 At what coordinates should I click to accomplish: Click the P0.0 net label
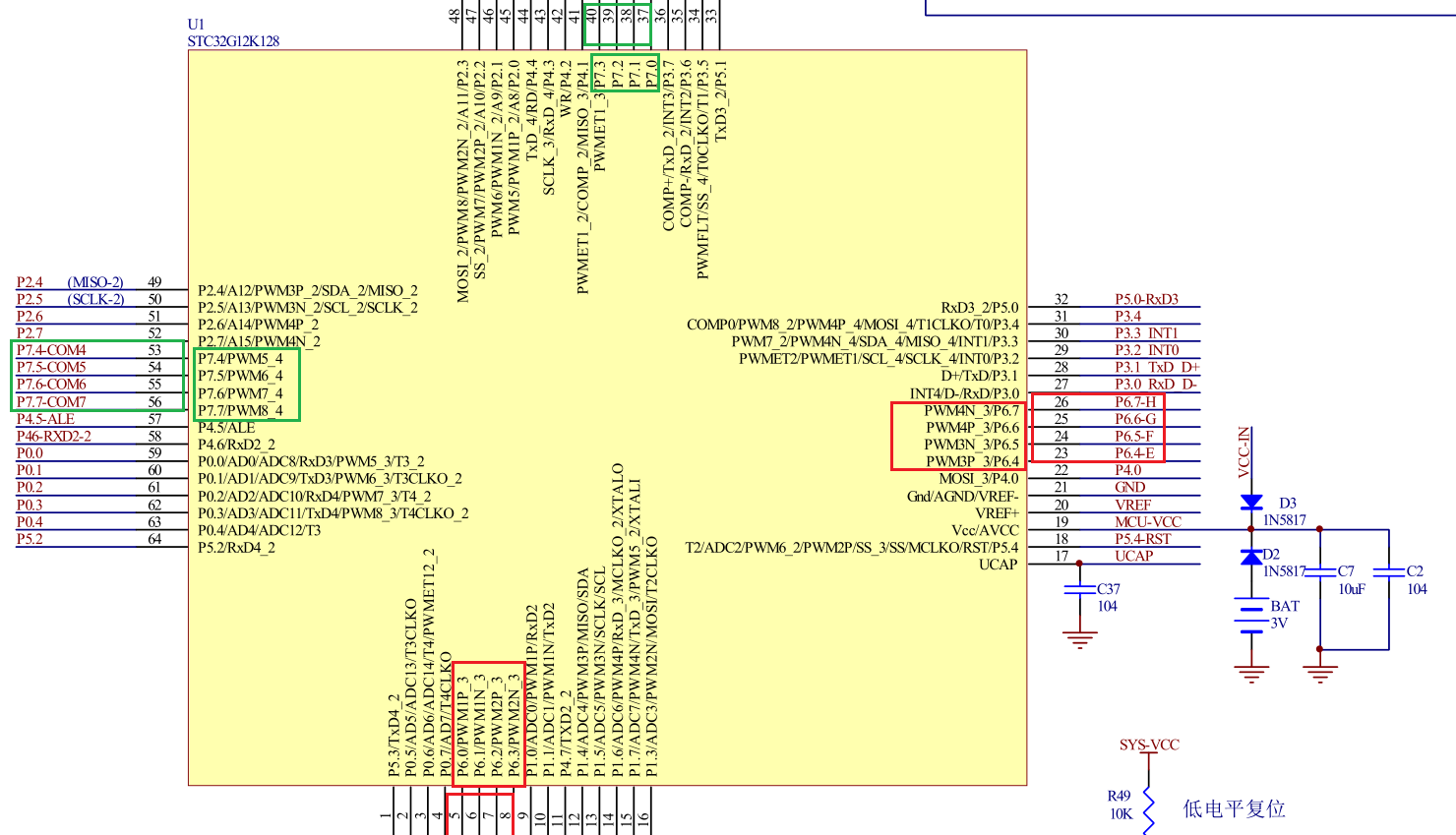click(30, 452)
